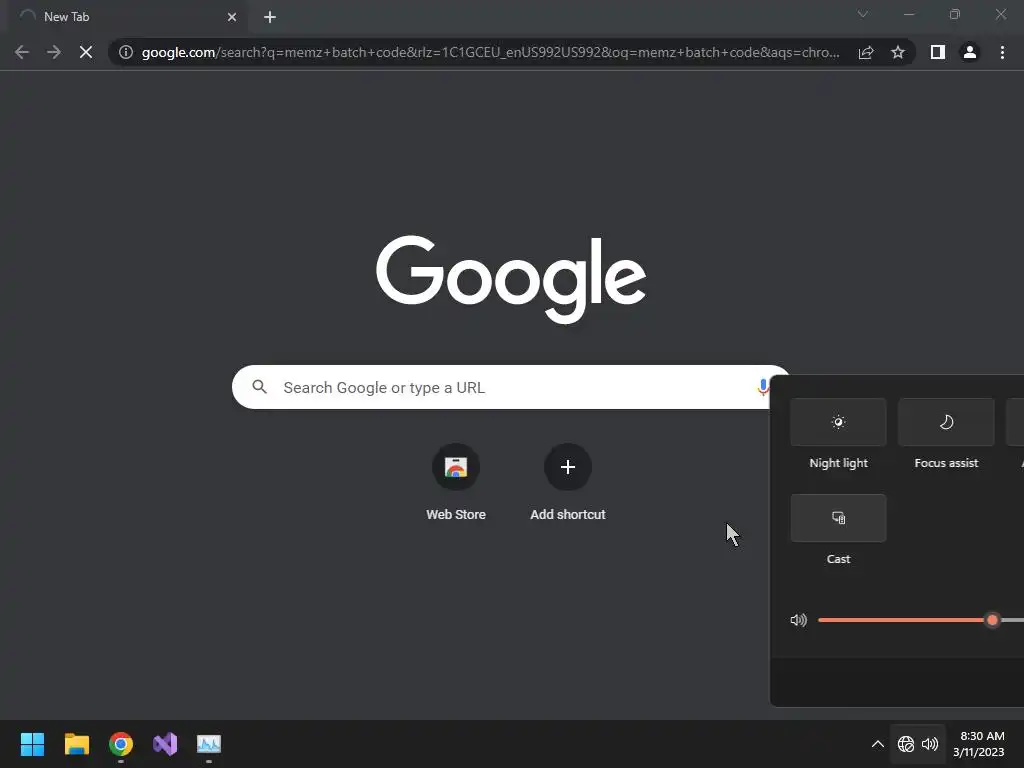Open a new tab with plus
The height and width of the screenshot is (768, 1024).
[270, 17]
